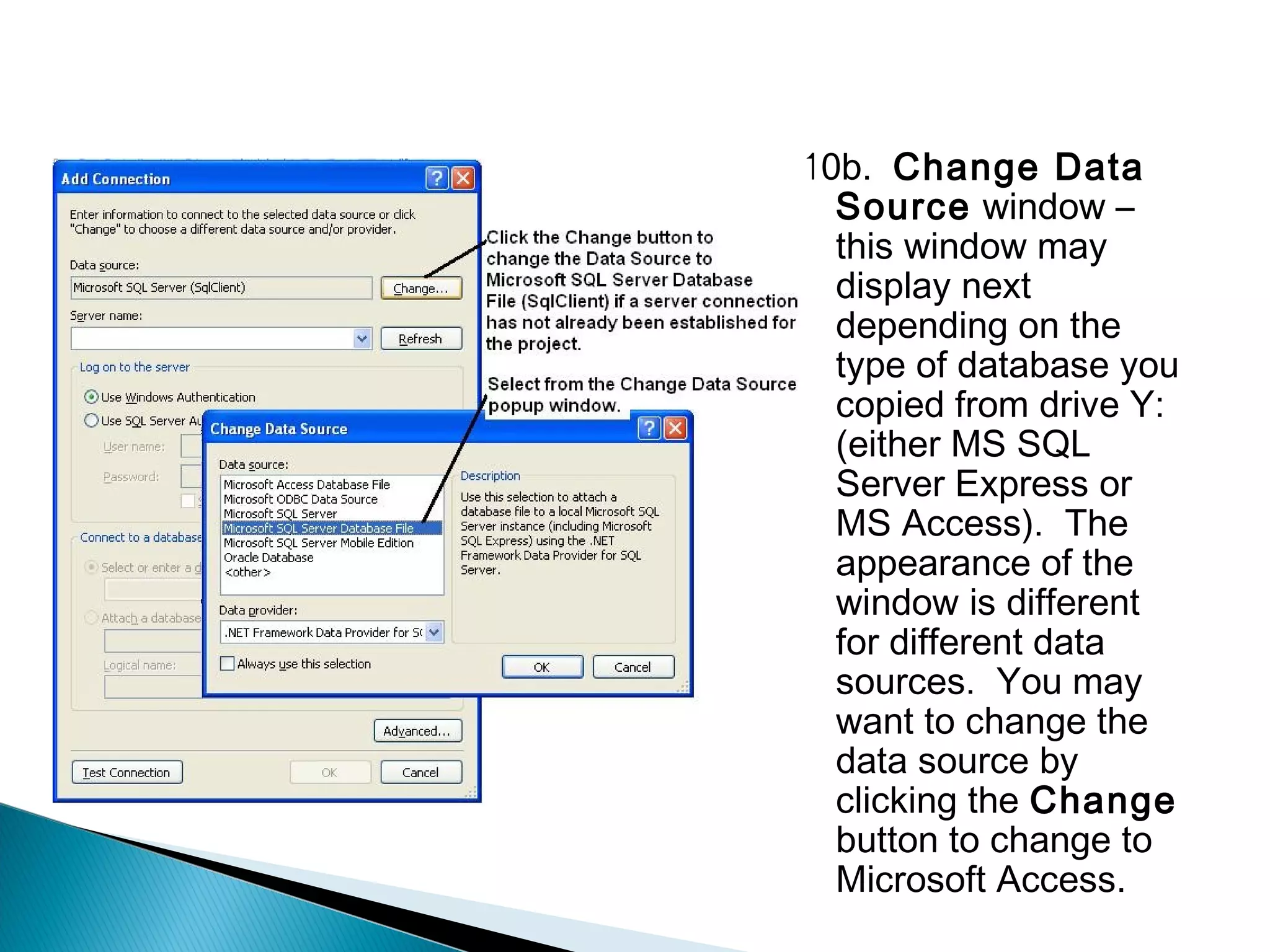Click the Change Data Source help question mark icon
Image resolution: width=1270 pixels, height=952 pixels.
click(649, 428)
